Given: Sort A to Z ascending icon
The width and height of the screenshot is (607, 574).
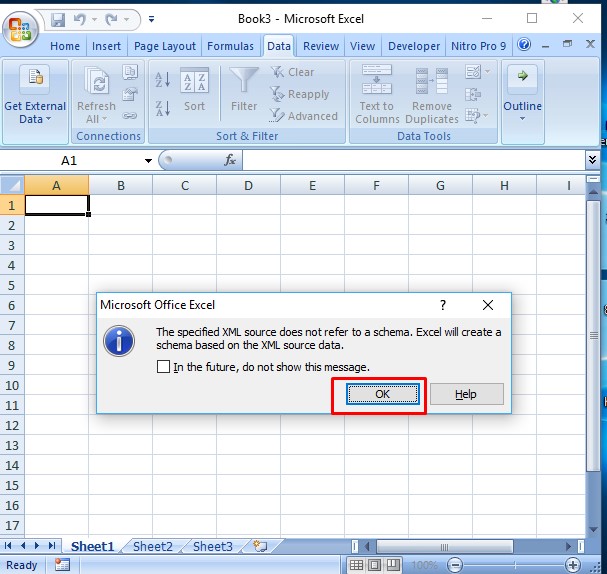Looking at the screenshot, I should tap(163, 79).
